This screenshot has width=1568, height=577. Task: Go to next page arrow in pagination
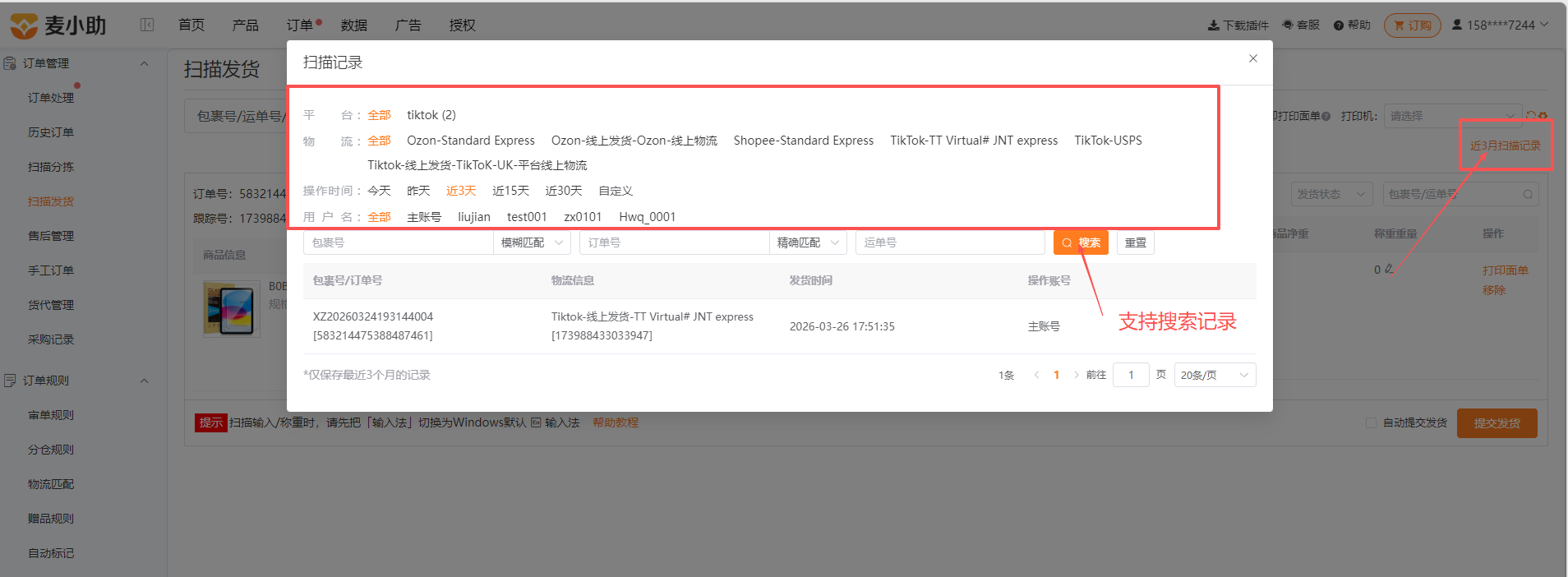pyautogui.click(x=1076, y=375)
